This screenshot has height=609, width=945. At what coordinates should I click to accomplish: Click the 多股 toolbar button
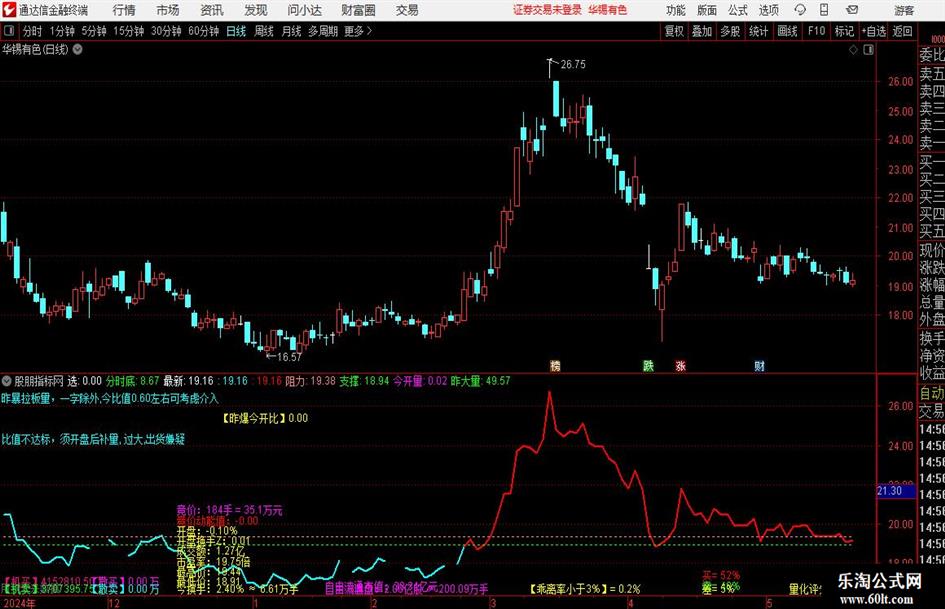pyautogui.click(x=730, y=31)
